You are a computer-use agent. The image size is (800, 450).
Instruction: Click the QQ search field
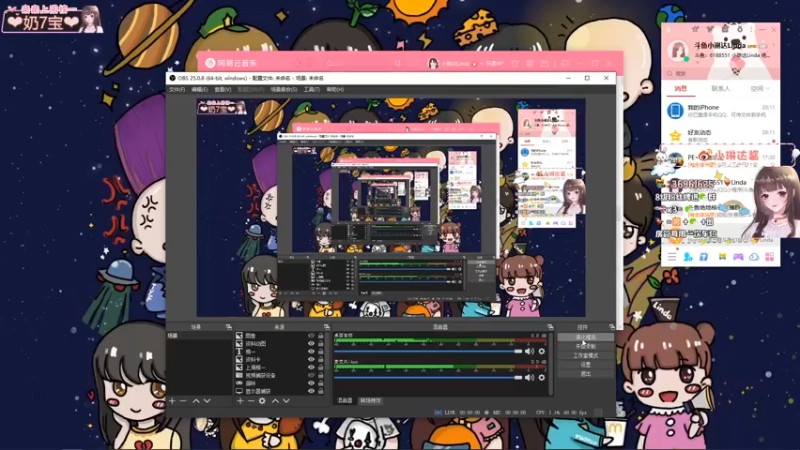(720, 73)
